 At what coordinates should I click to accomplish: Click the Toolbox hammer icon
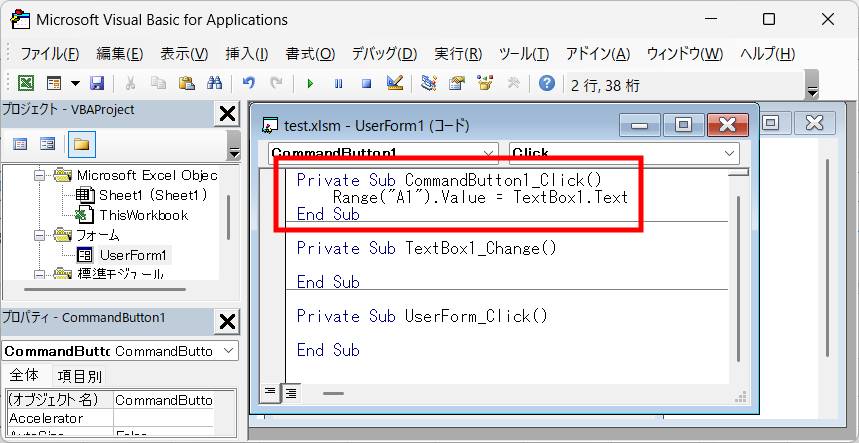(513, 84)
